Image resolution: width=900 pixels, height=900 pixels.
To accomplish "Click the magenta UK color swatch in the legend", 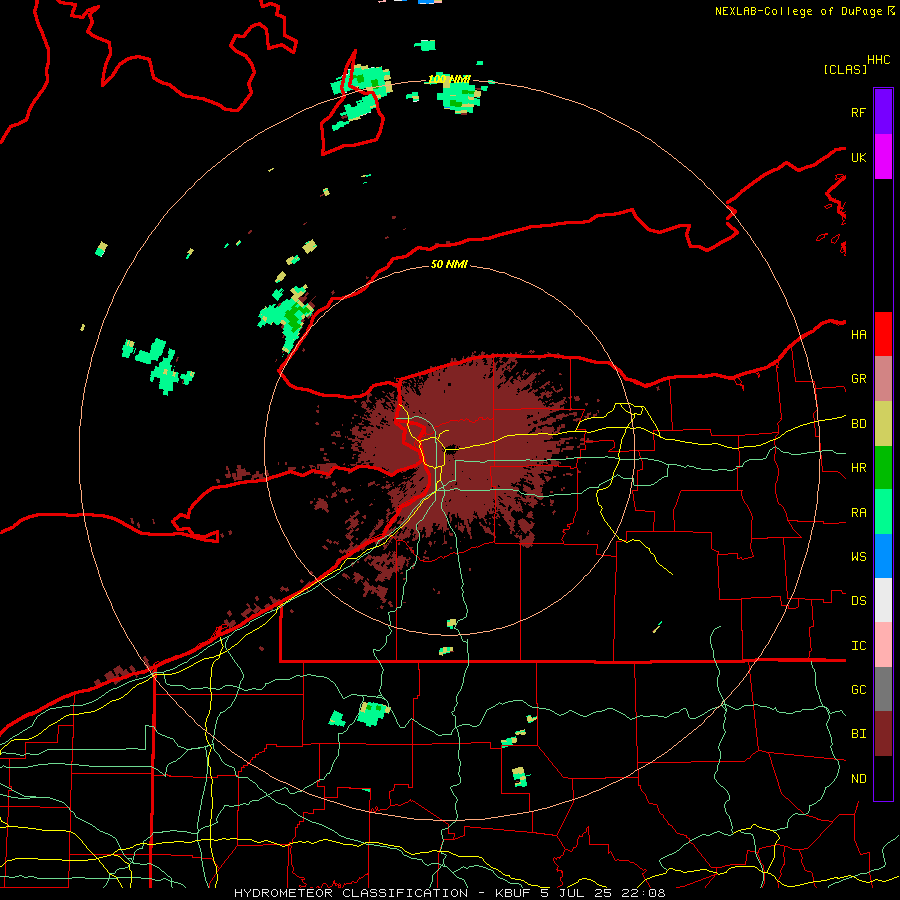I will click(x=883, y=157).
